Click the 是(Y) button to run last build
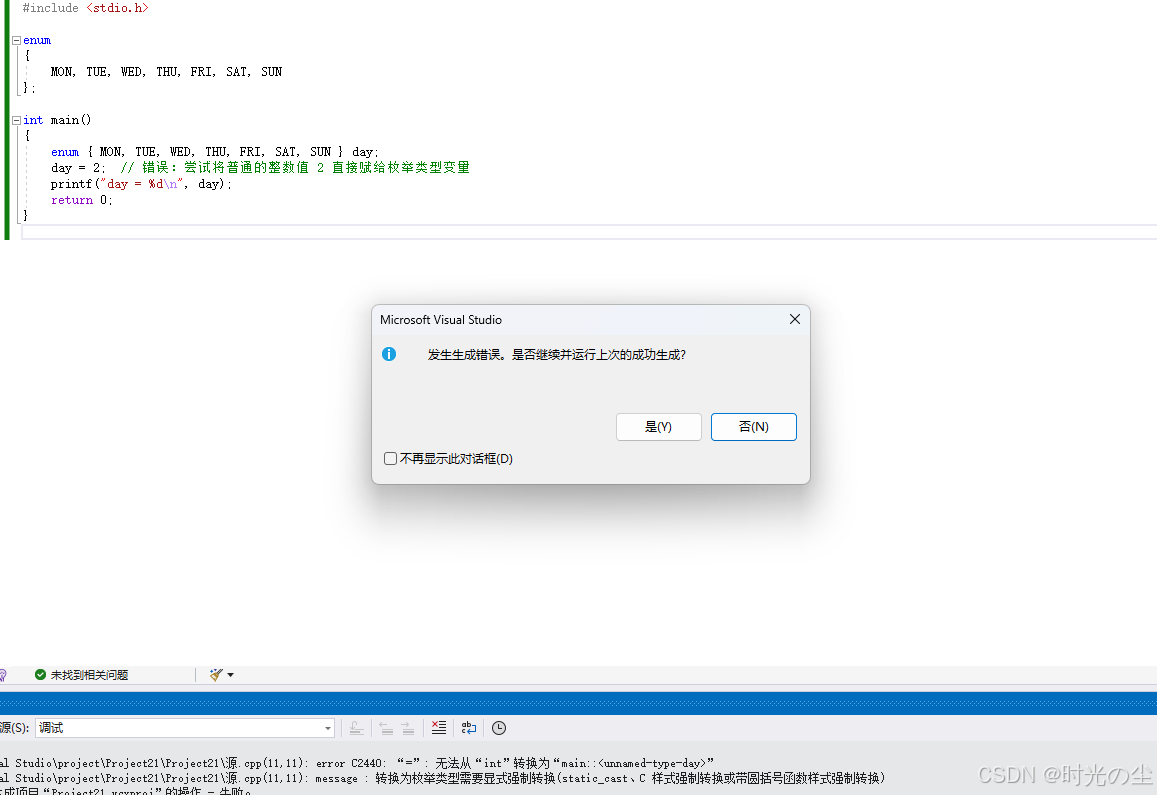 658,426
